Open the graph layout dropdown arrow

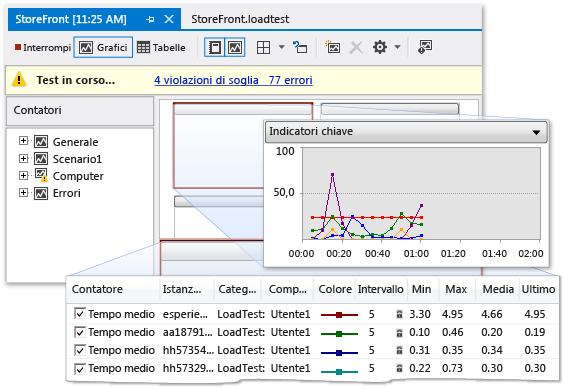click(x=282, y=47)
